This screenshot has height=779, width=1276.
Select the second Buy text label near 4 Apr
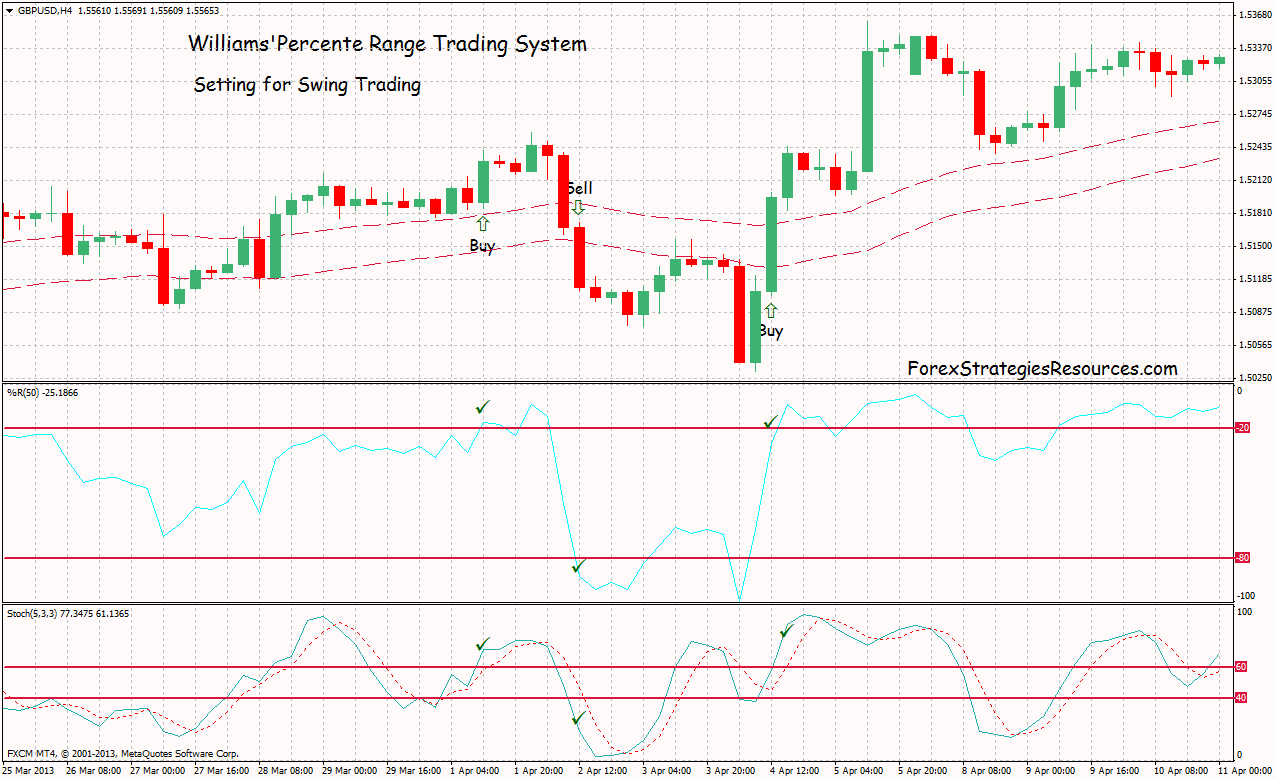770,331
